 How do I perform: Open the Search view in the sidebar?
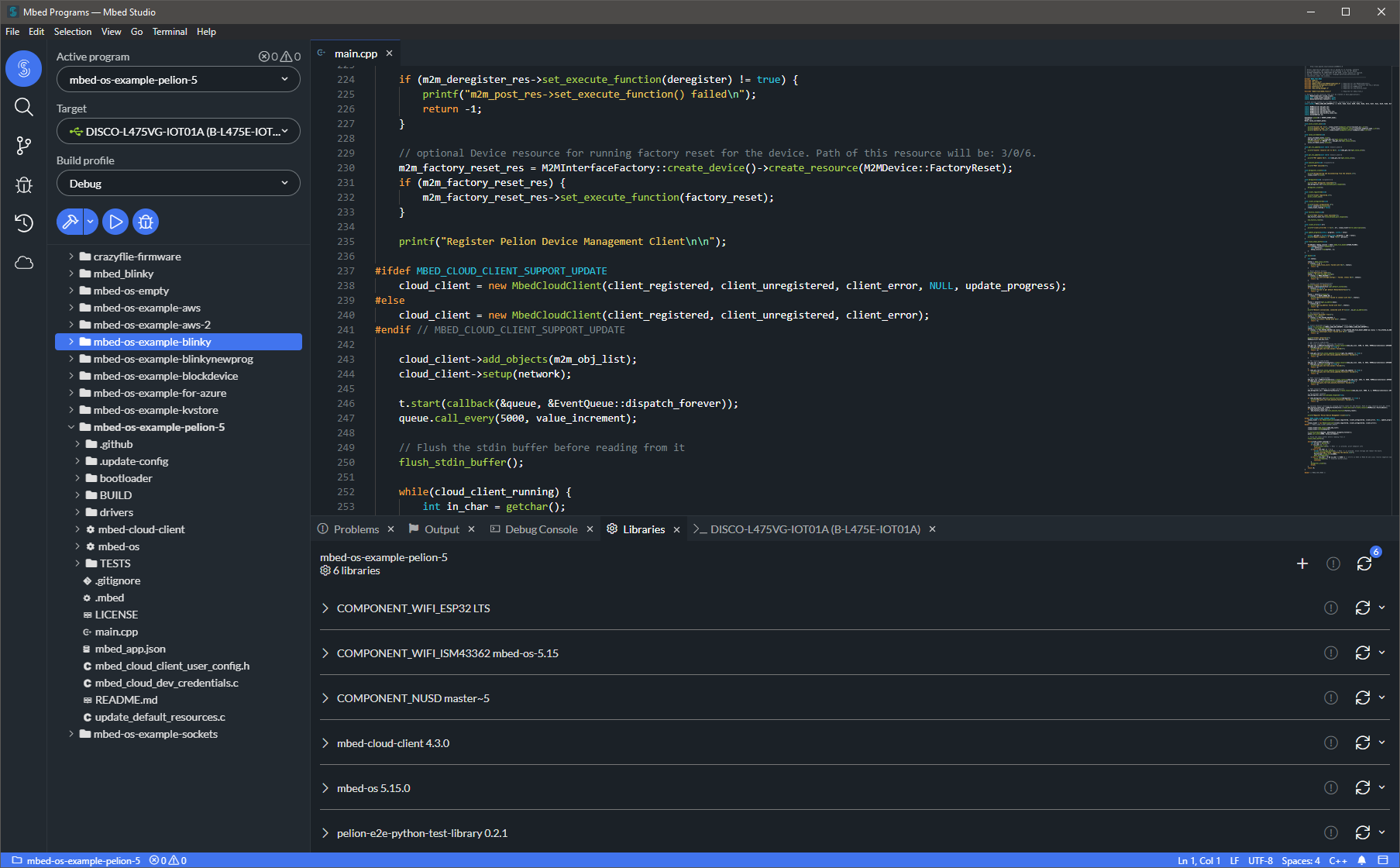pyautogui.click(x=24, y=107)
